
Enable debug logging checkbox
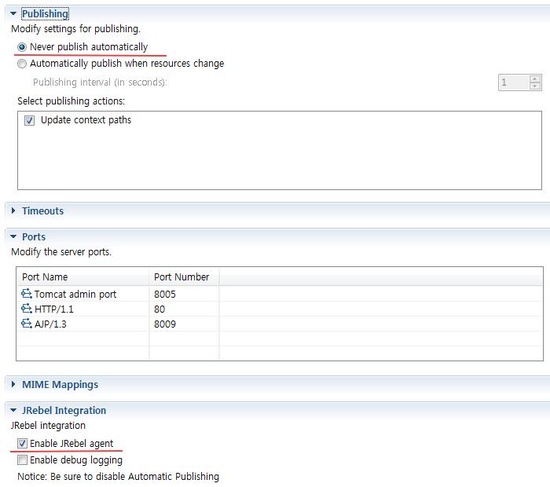22,460
